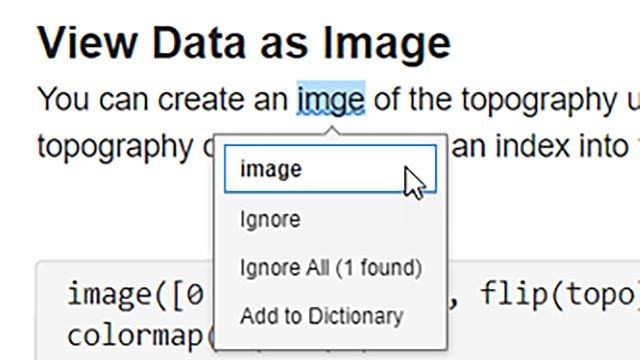
Task: Click the word "of" after the misspelling
Action: (387, 99)
